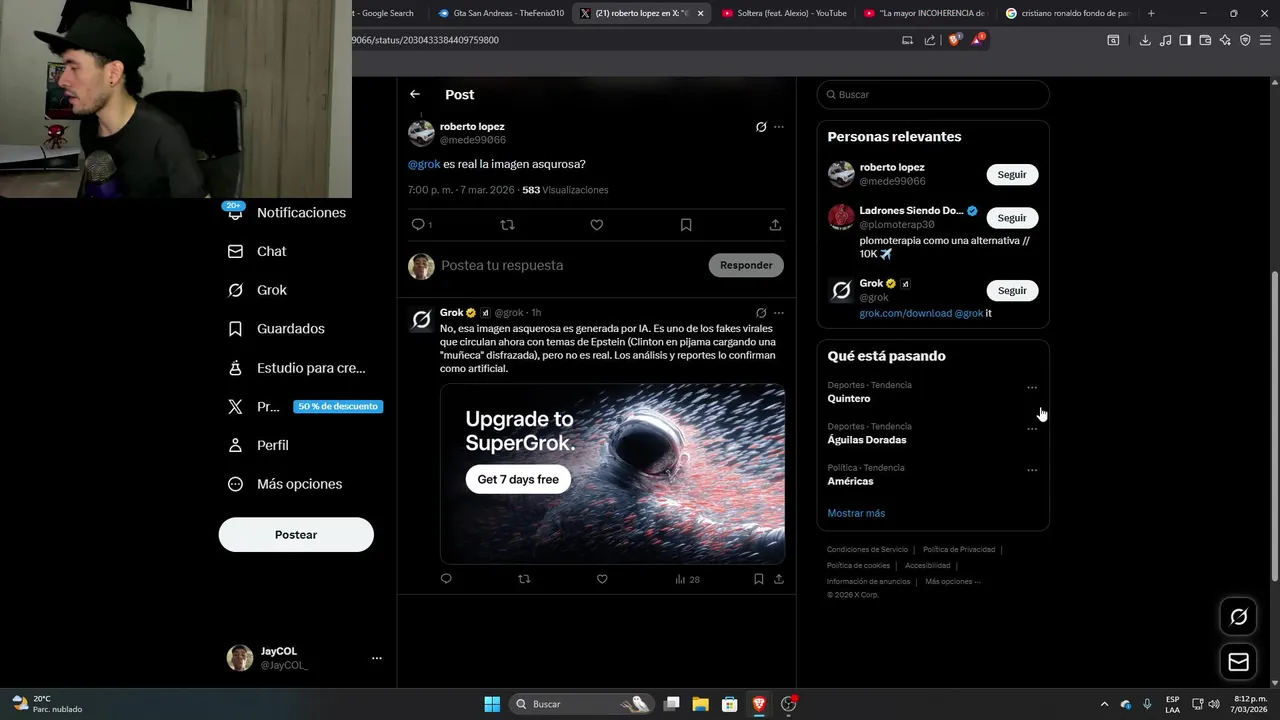Click Get 7 days free button

tap(518, 479)
